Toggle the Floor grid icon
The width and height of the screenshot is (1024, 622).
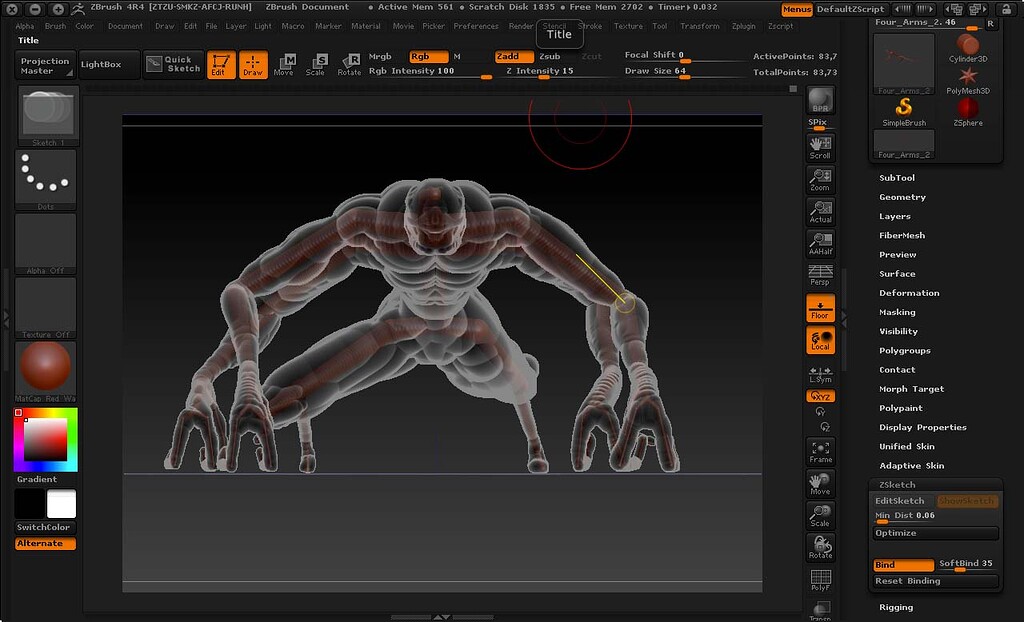point(820,311)
